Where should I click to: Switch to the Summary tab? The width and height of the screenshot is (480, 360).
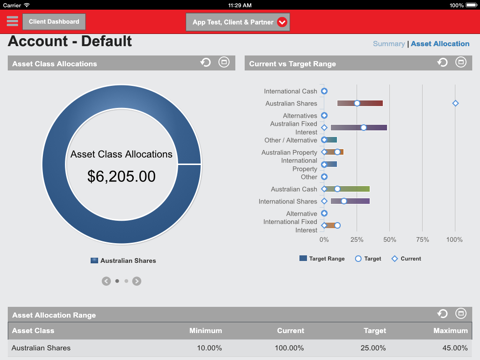[x=389, y=44]
